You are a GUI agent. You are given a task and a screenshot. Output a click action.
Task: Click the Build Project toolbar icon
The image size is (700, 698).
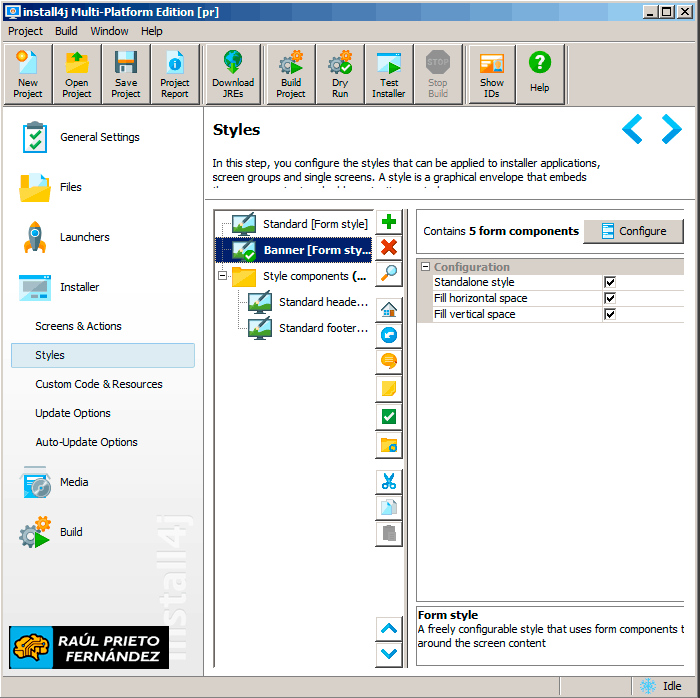(x=290, y=74)
